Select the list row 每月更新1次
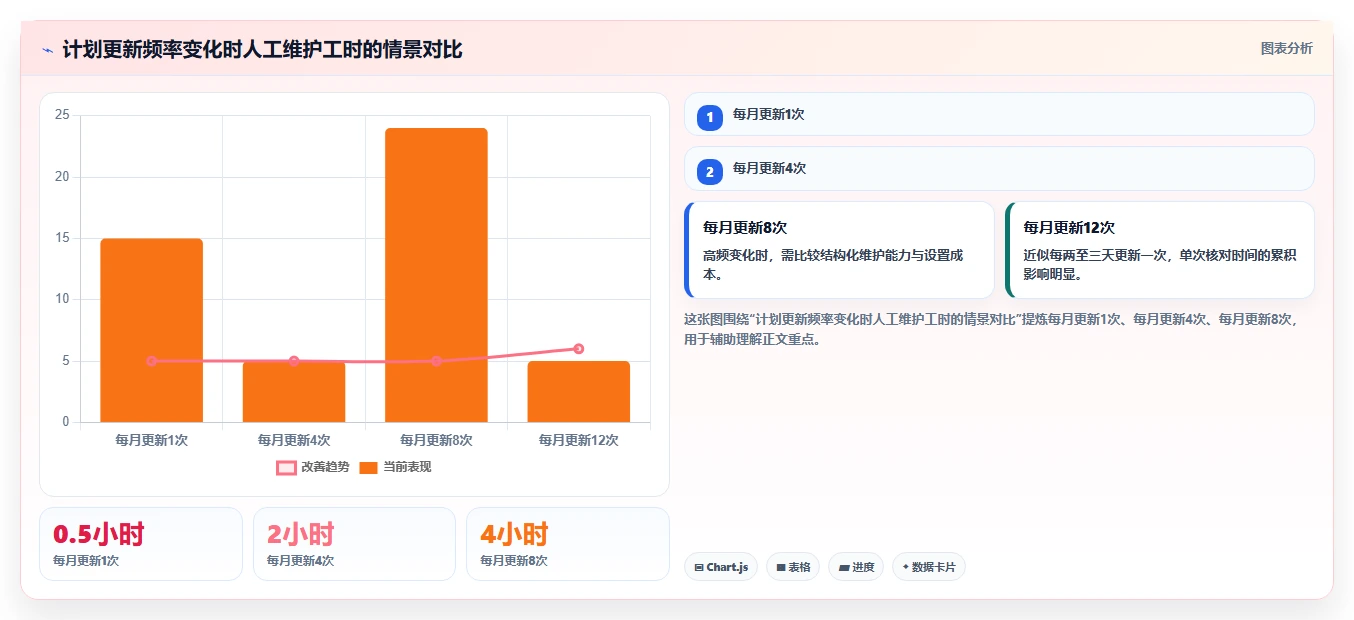 pos(999,114)
